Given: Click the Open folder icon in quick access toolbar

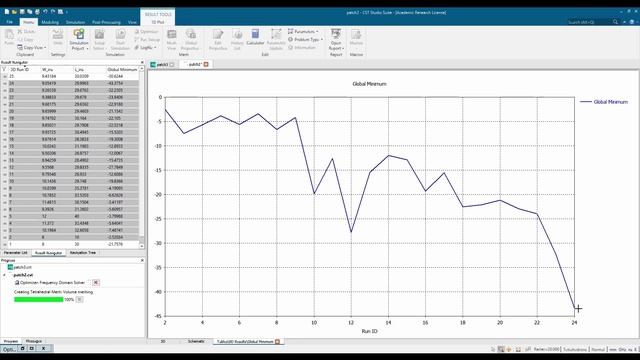Looking at the screenshot, I should [14, 11].
